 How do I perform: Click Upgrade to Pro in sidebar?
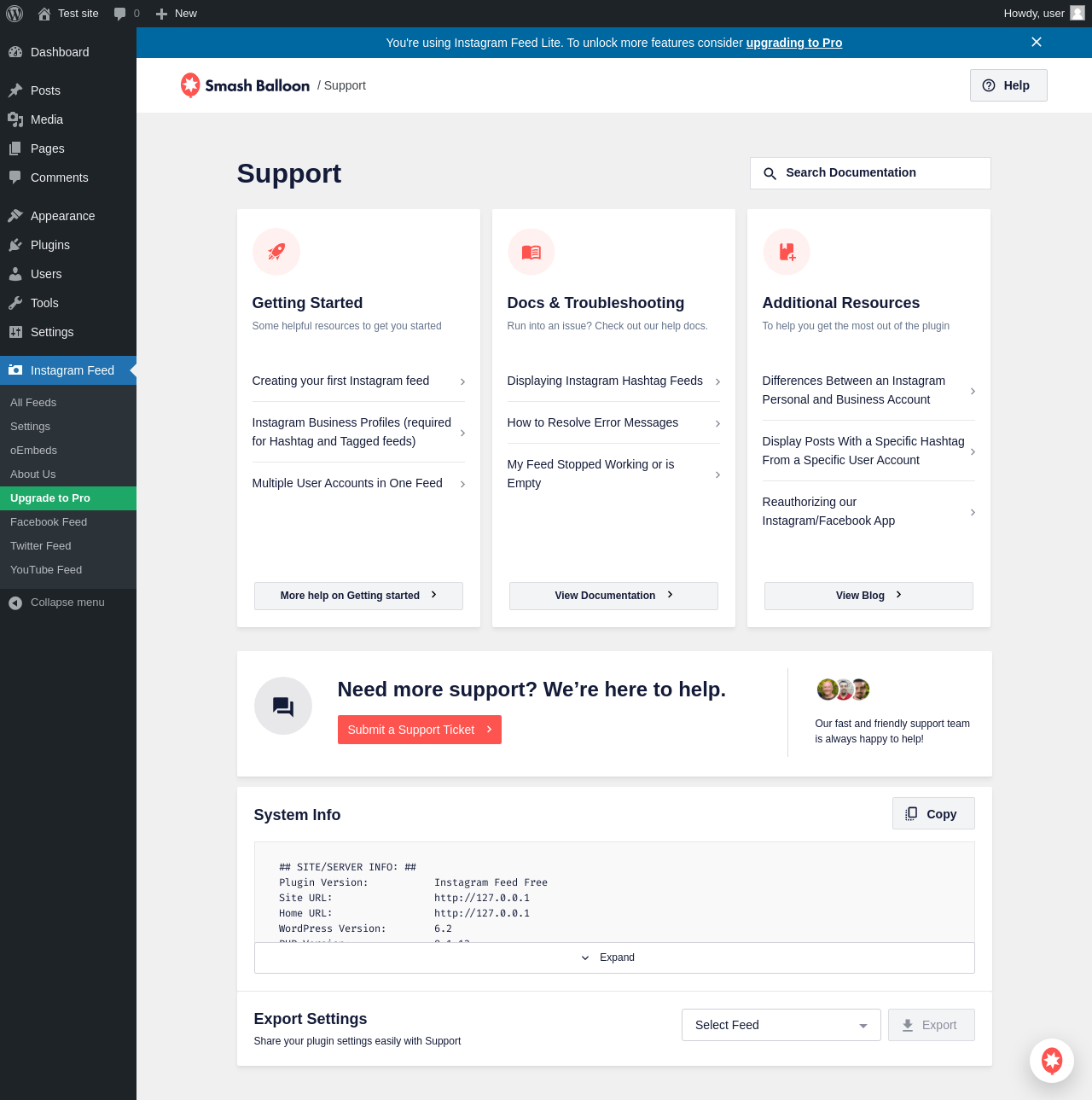(x=68, y=498)
